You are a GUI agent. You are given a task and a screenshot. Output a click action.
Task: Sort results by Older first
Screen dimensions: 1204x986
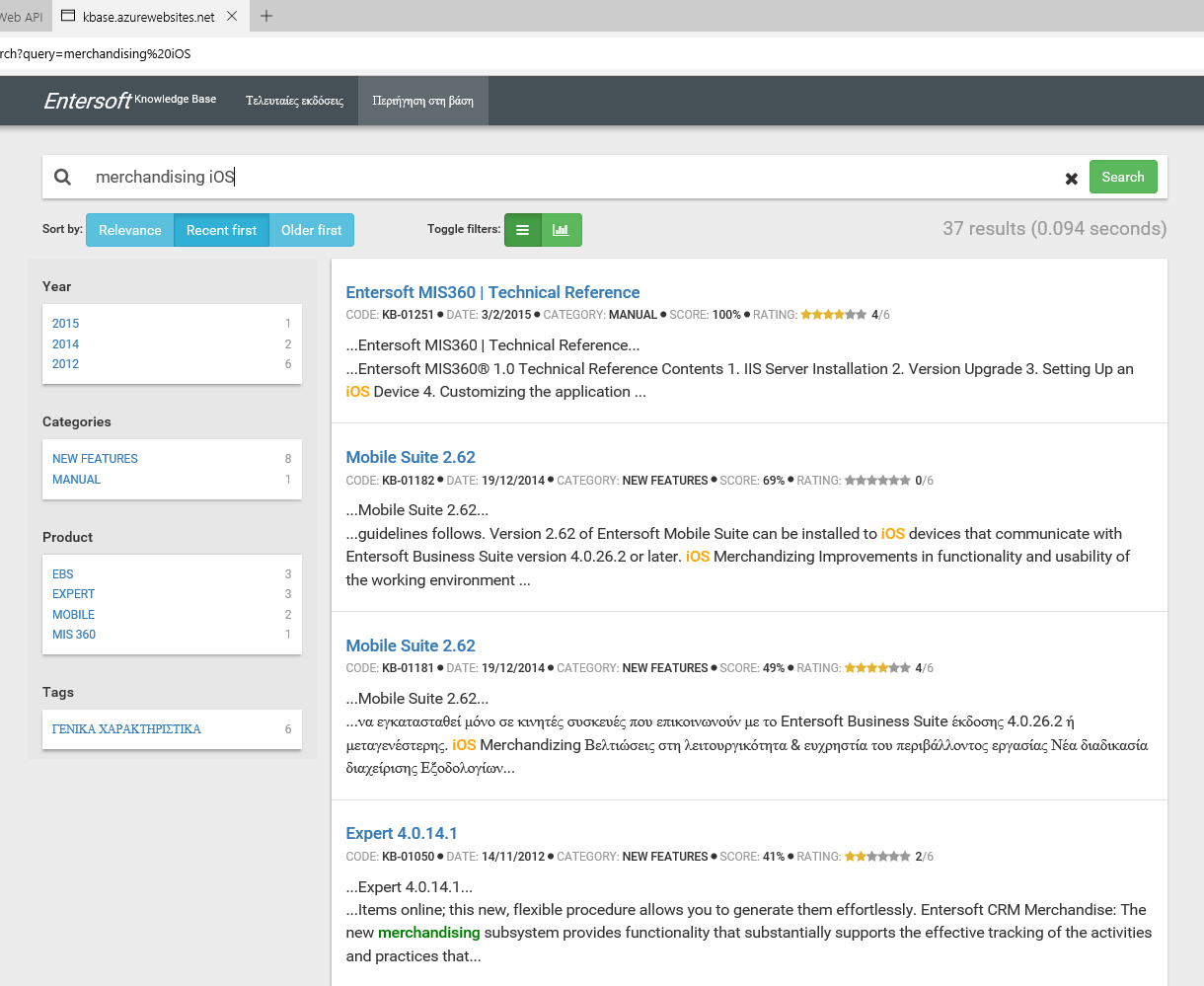(x=311, y=230)
